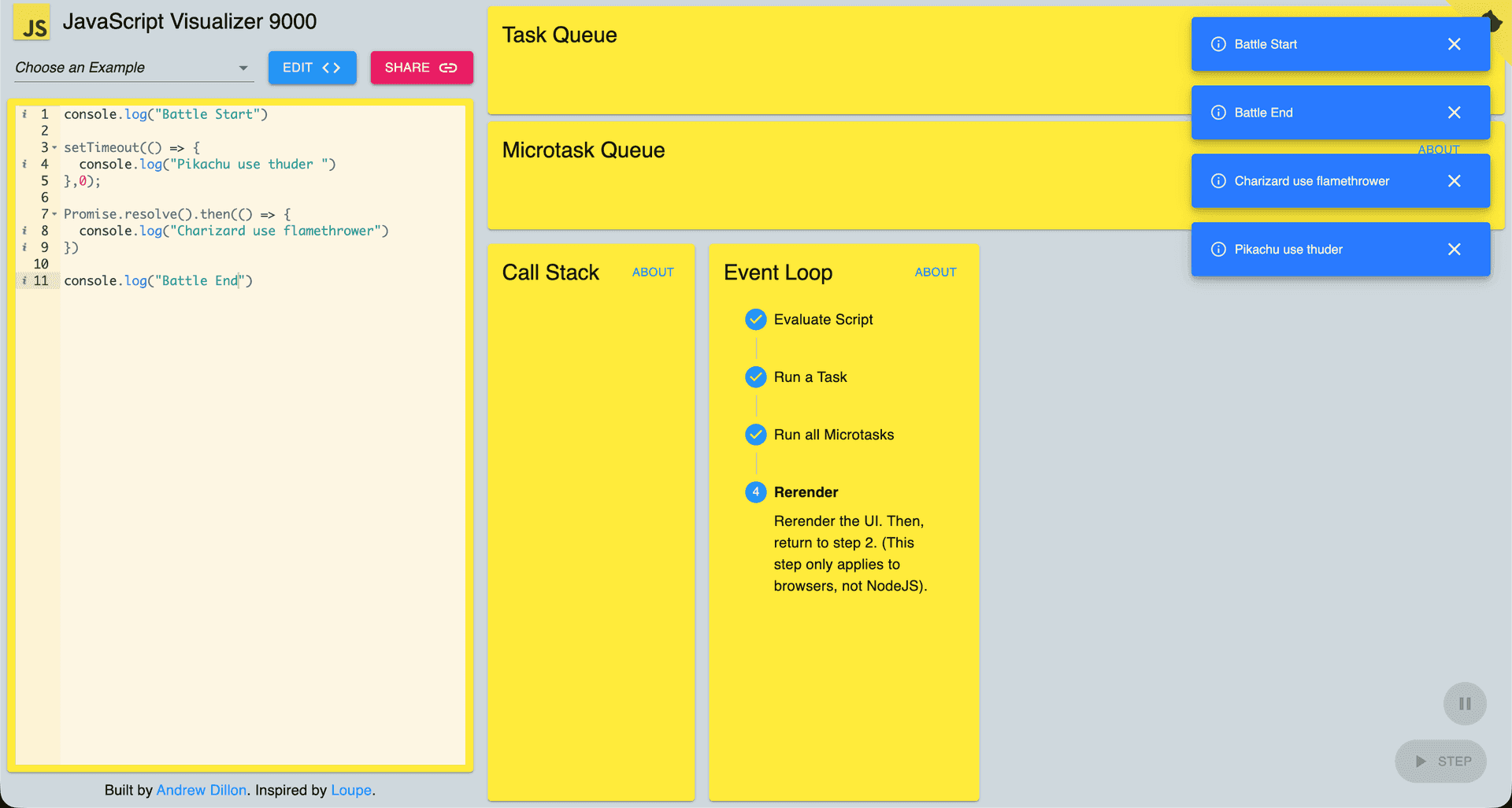Viewport: 1512px width, 808px height.
Task: Click the info marker on line 9 gutter
Action: (x=24, y=247)
